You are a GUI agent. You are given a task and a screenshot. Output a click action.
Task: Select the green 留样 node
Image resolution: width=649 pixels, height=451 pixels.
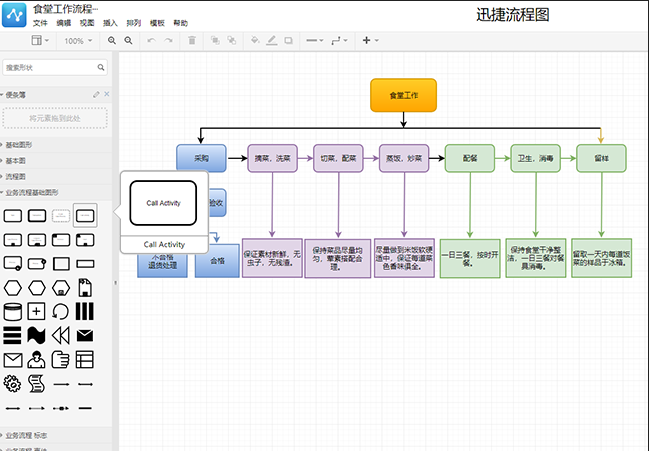pyautogui.click(x=601, y=158)
